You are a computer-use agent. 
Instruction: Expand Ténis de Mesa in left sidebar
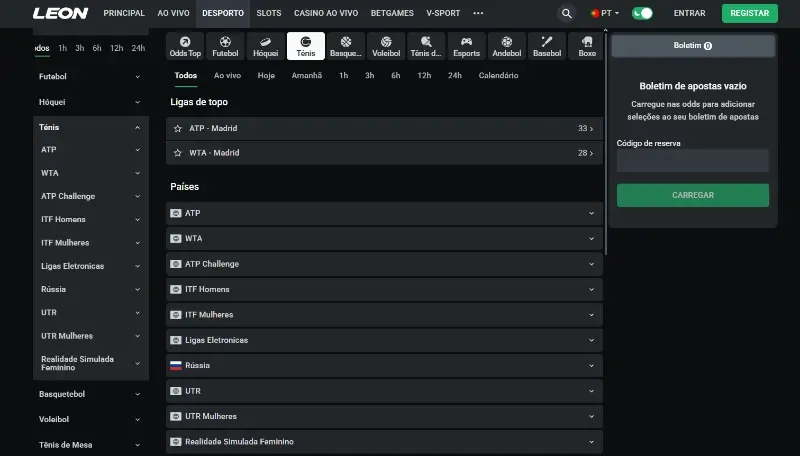pyautogui.click(x=91, y=445)
